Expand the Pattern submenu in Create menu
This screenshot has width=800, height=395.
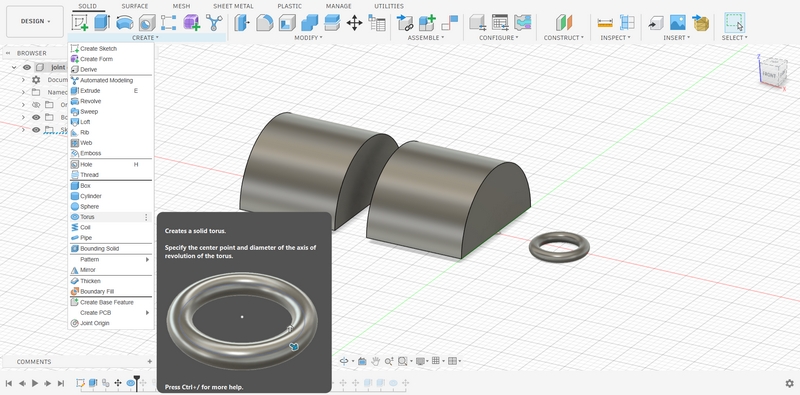111,259
